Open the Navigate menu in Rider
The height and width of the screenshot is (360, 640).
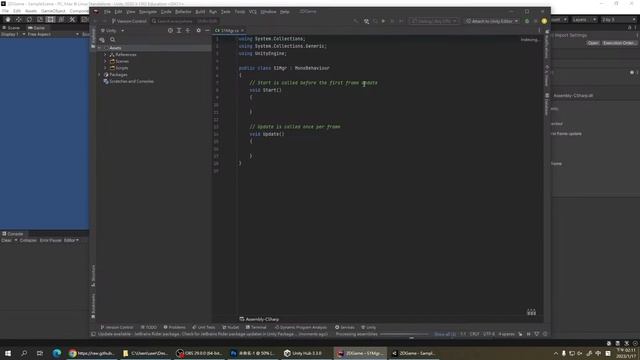(x=148, y=12)
